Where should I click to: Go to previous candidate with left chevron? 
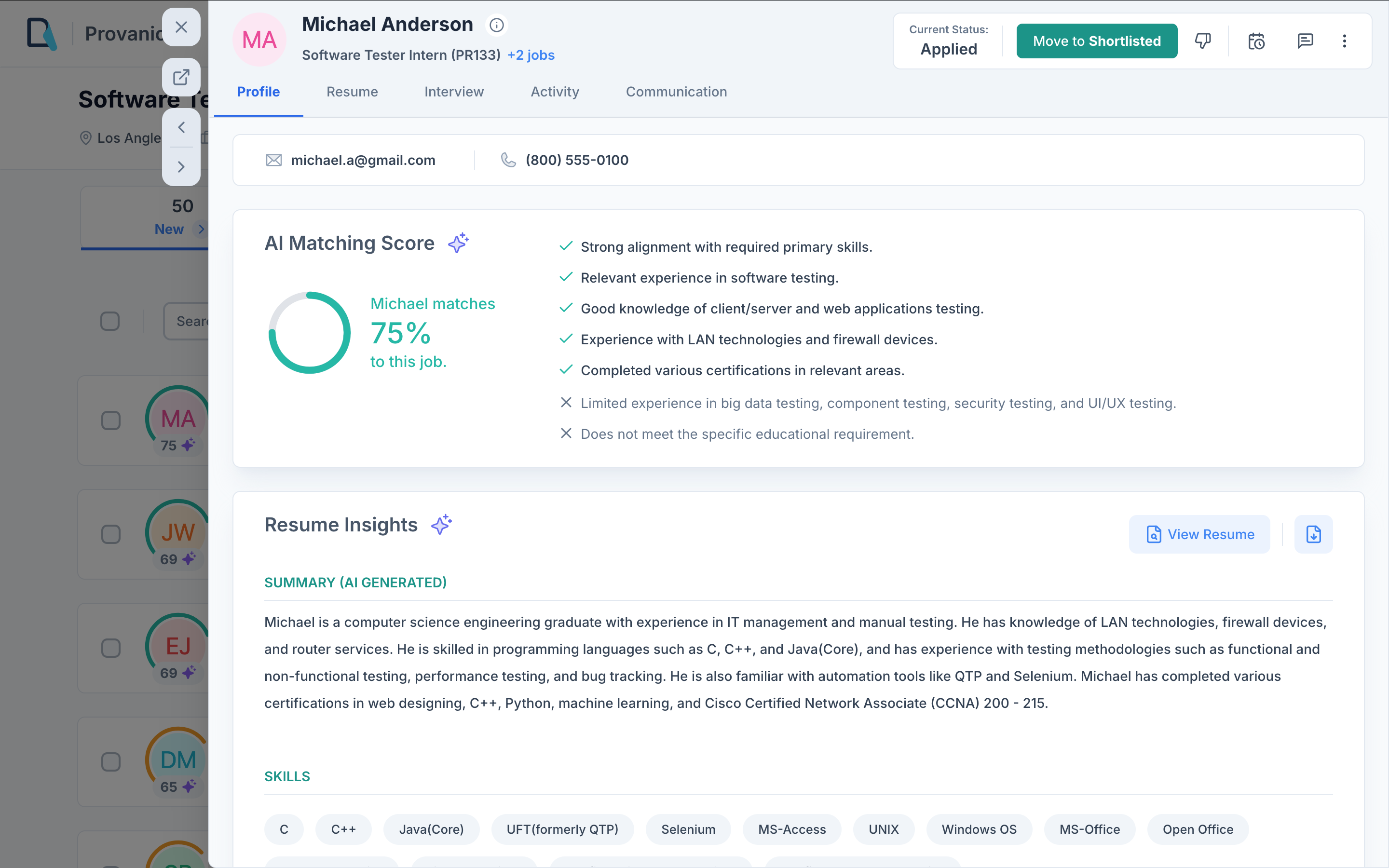(x=181, y=127)
